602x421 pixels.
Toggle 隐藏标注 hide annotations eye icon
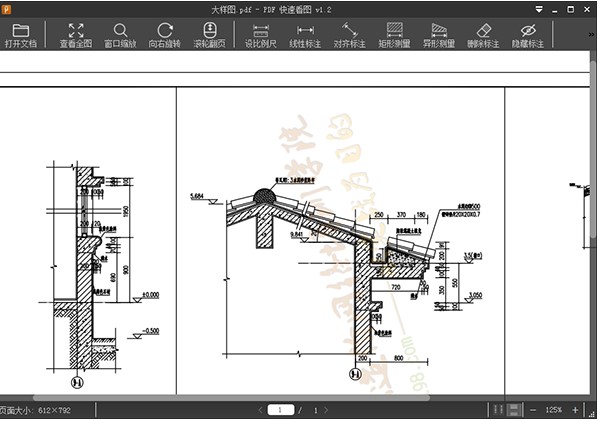[528, 36]
